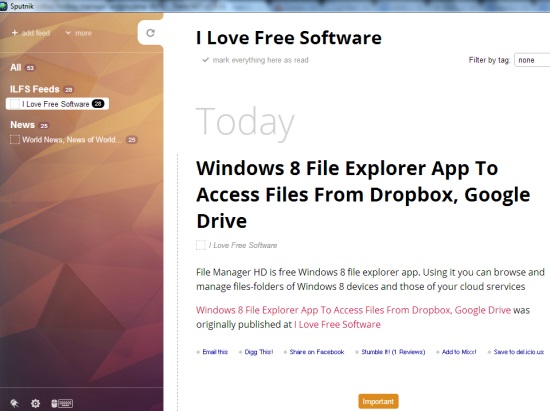Expand the more menu in sidebar
550x411 pixels.
click(78, 33)
